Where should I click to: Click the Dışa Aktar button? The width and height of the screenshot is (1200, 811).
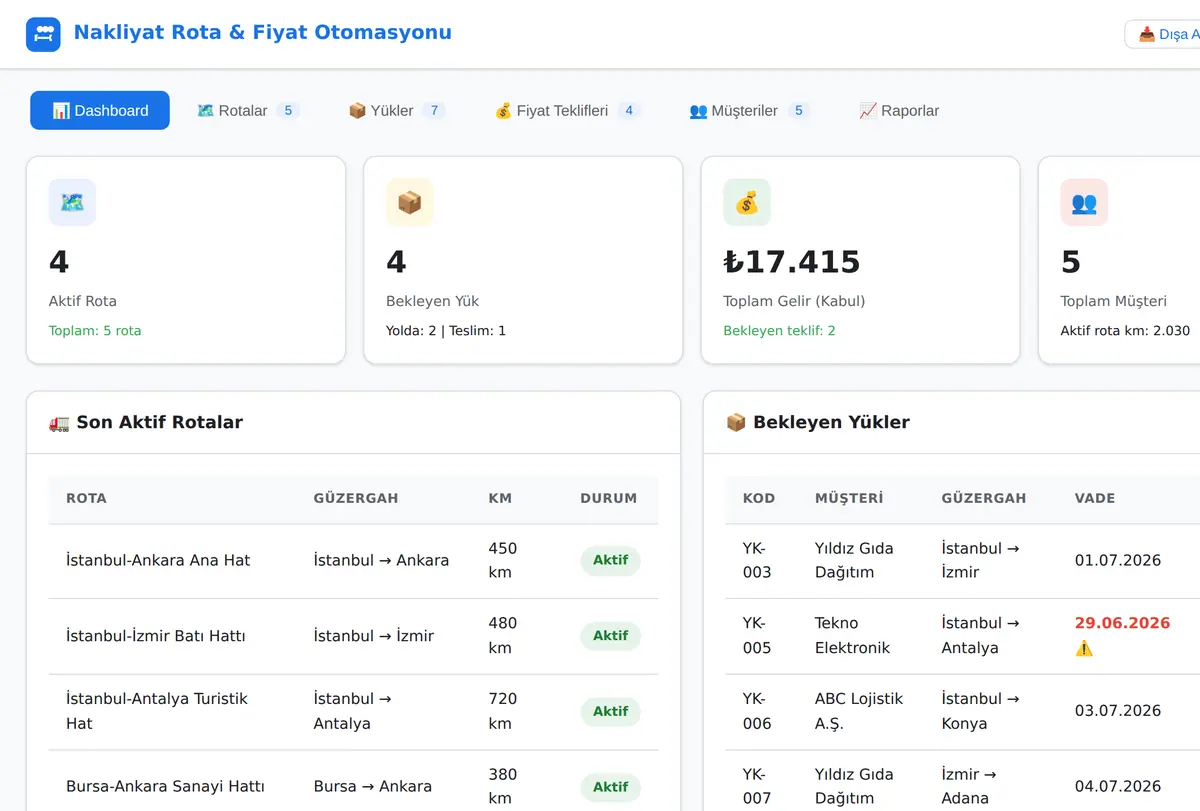(x=1163, y=34)
